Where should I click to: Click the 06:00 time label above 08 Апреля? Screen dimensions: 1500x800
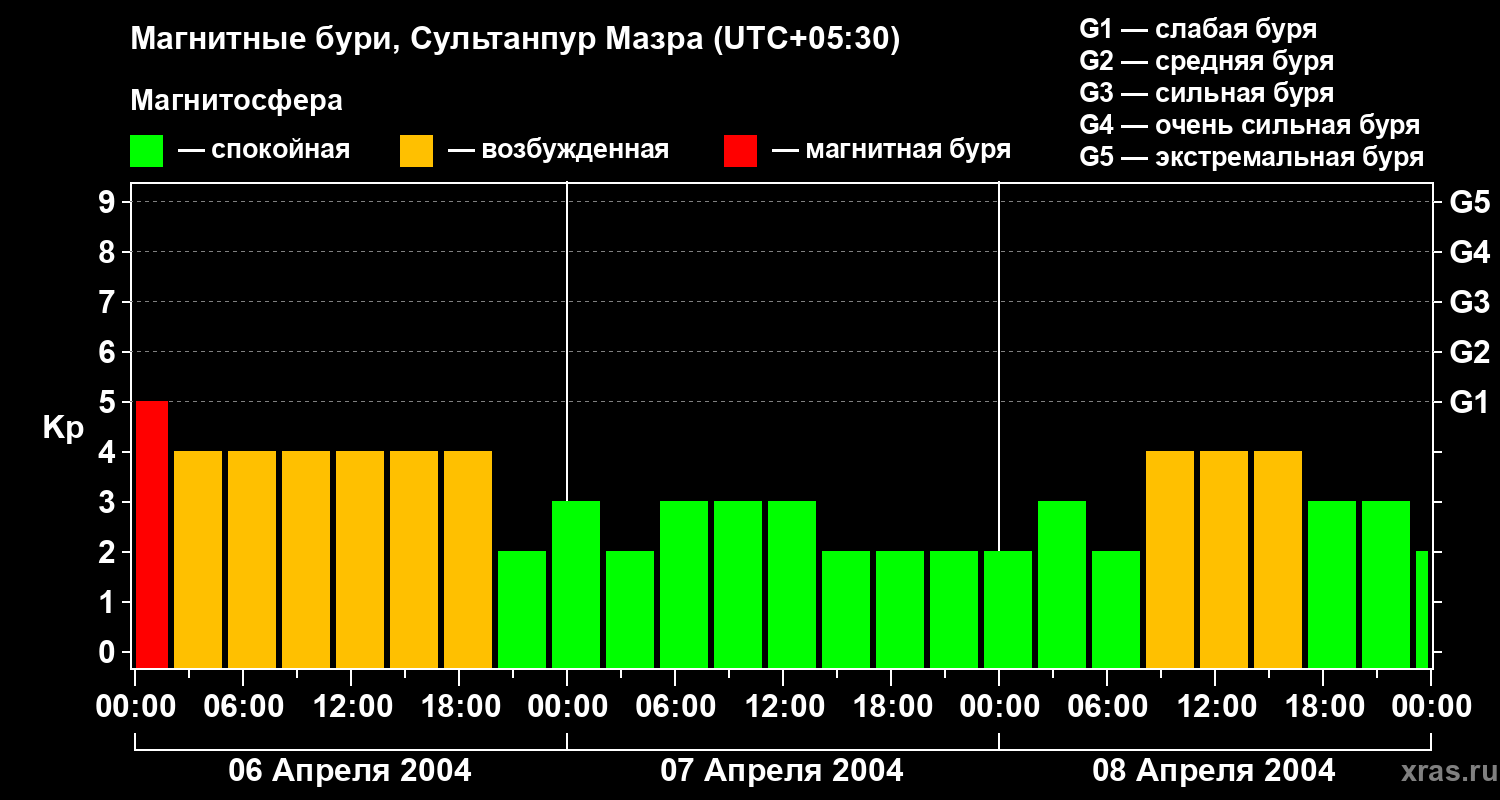pyautogui.click(x=1107, y=707)
